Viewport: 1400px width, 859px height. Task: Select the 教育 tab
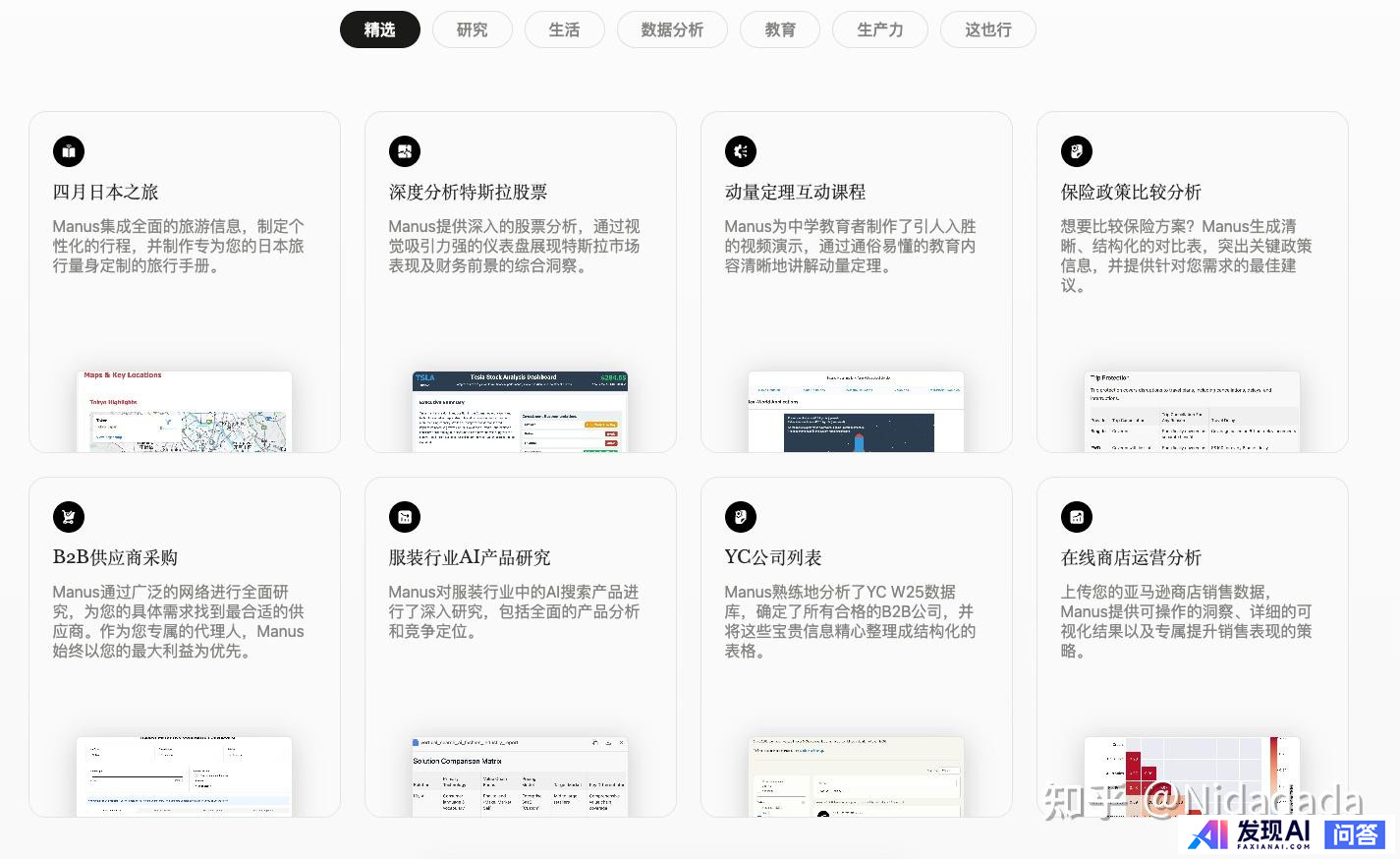[x=780, y=29]
